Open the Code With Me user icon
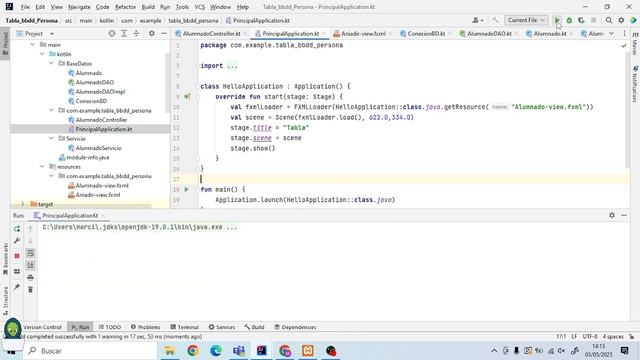The height and width of the screenshot is (360, 640). tap(478, 20)
